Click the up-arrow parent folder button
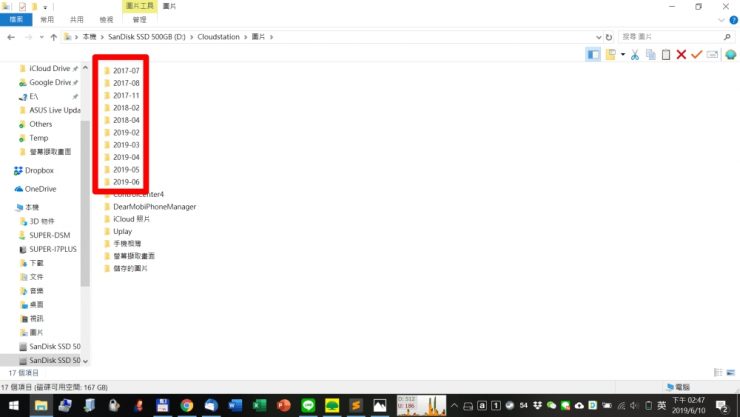Image resolution: width=740 pixels, height=417 pixels. [x=53, y=37]
